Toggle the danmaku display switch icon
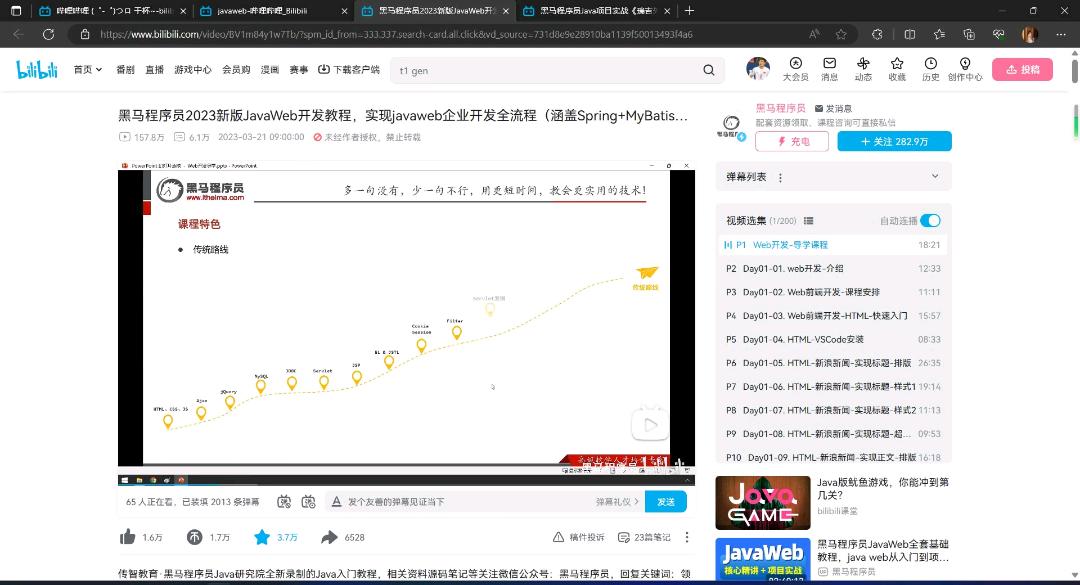Image resolution: width=1080 pixels, height=585 pixels. [285, 501]
